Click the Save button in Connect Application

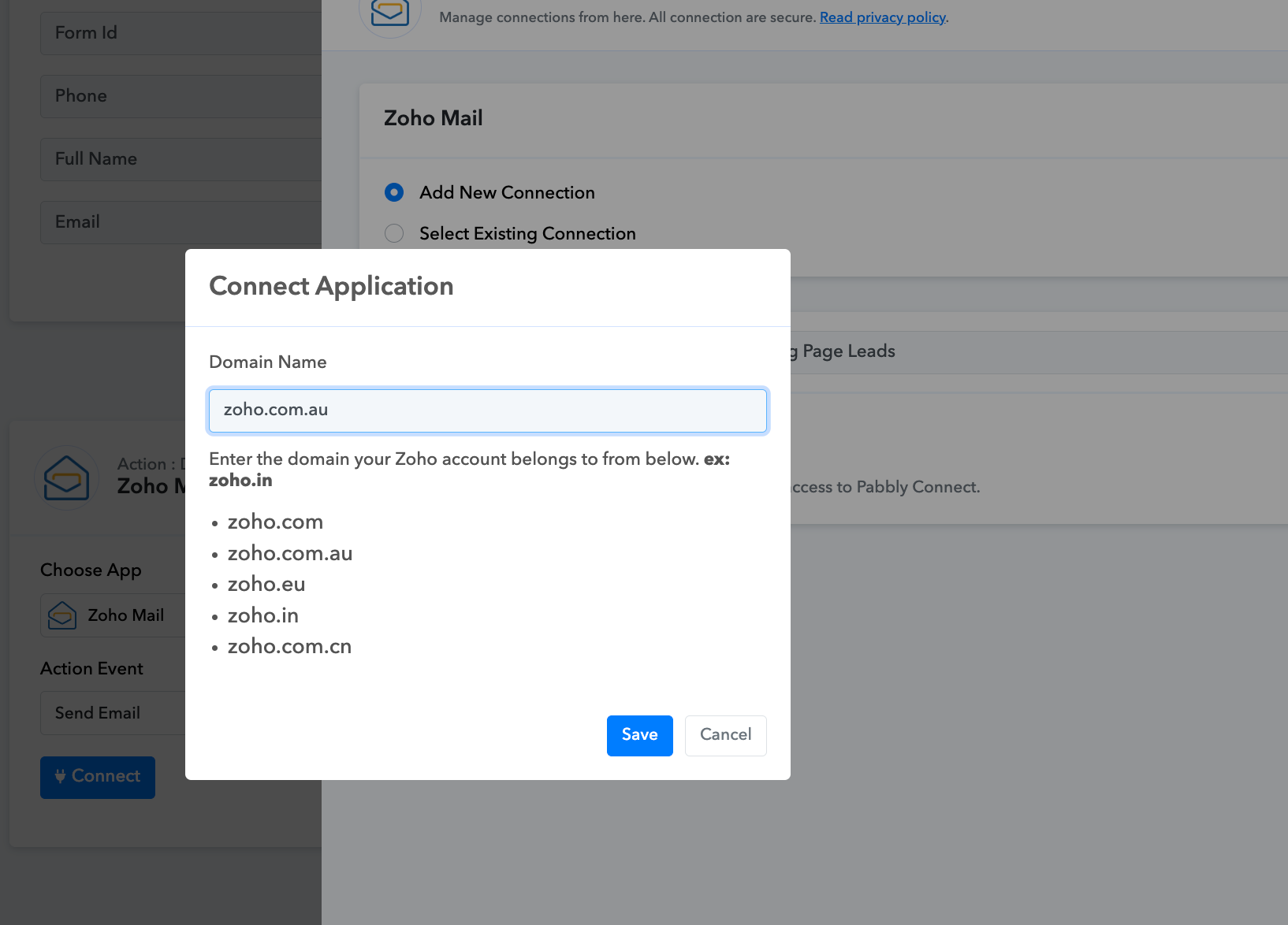[639, 735]
